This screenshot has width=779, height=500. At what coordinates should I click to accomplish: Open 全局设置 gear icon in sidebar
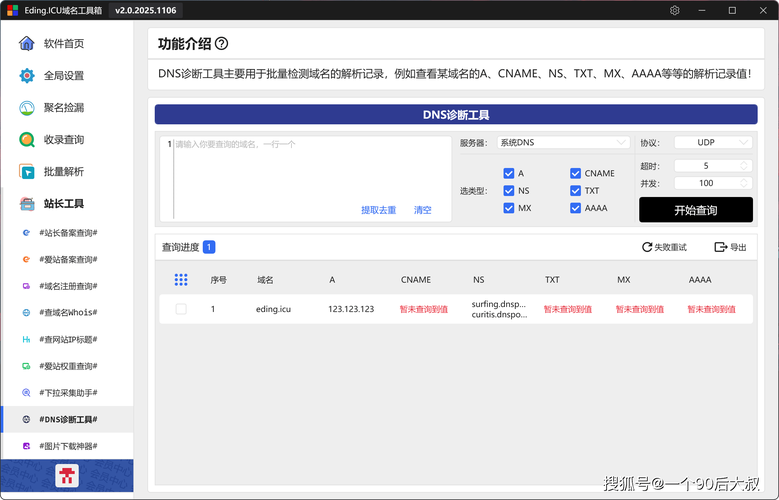point(27,76)
